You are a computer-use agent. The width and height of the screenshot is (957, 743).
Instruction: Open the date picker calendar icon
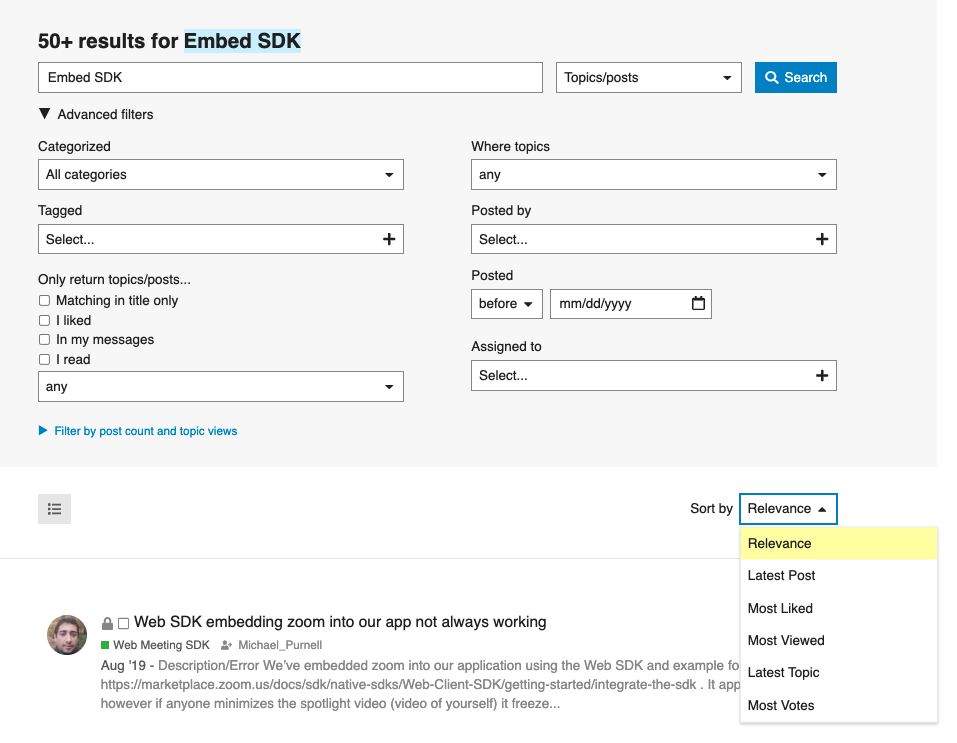click(x=699, y=303)
